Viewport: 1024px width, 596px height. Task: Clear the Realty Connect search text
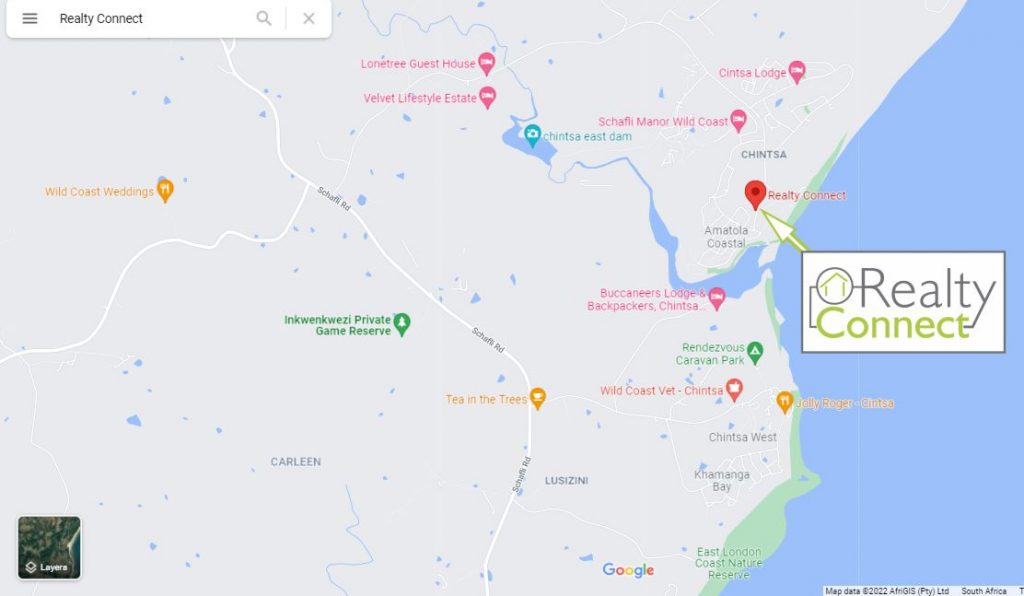click(309, 18)
